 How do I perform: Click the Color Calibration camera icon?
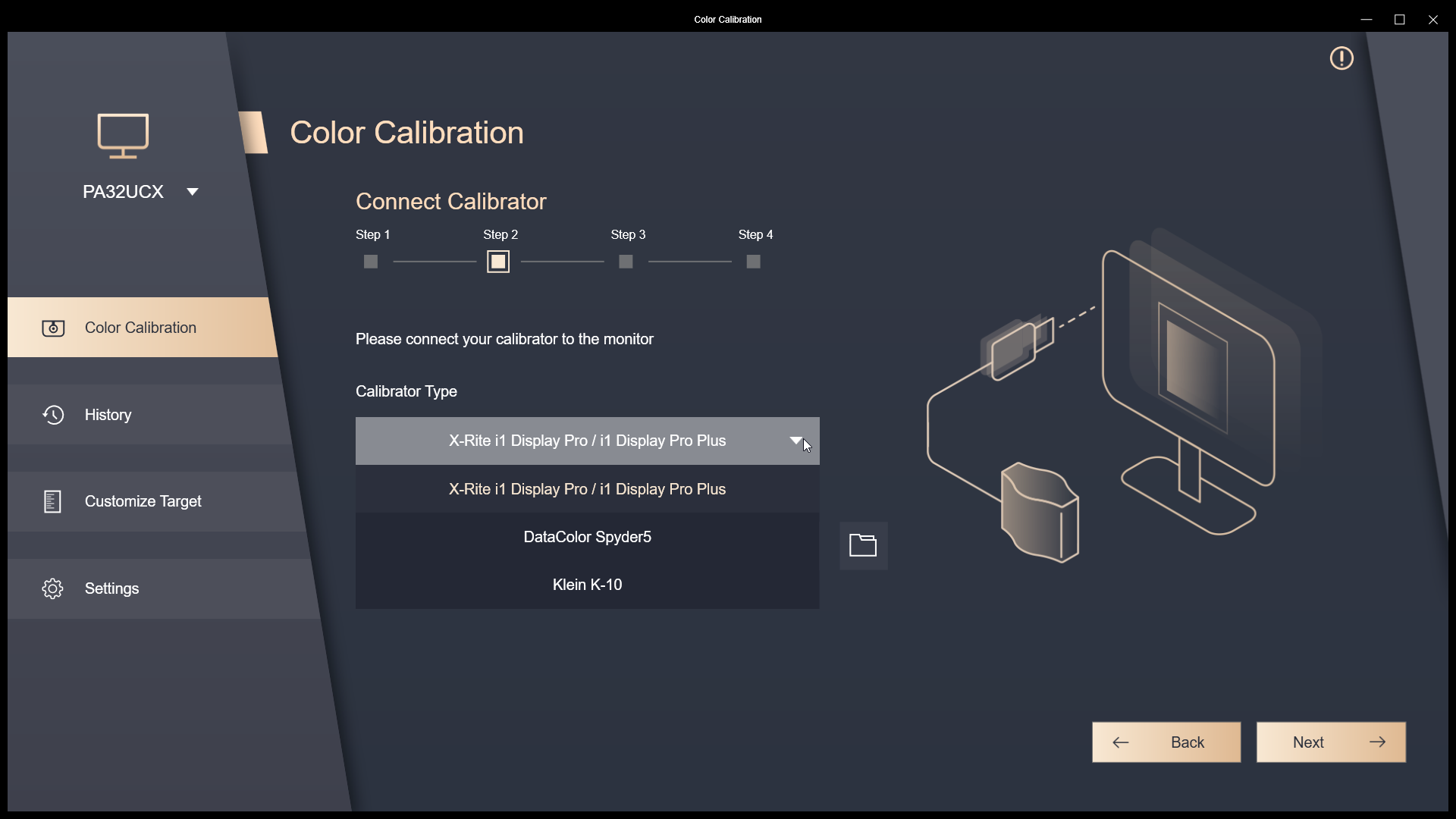coord(53,328)
